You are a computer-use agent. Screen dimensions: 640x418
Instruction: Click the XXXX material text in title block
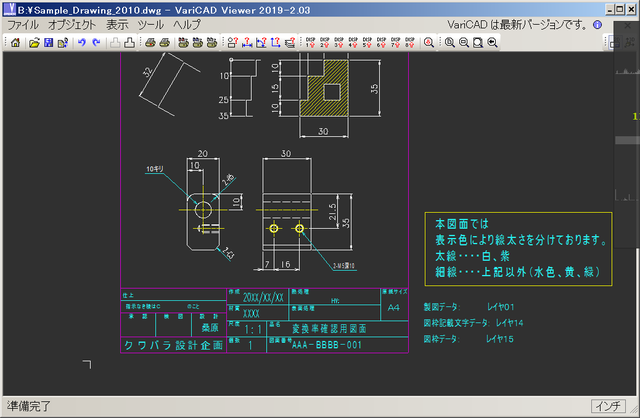(251, 314)
